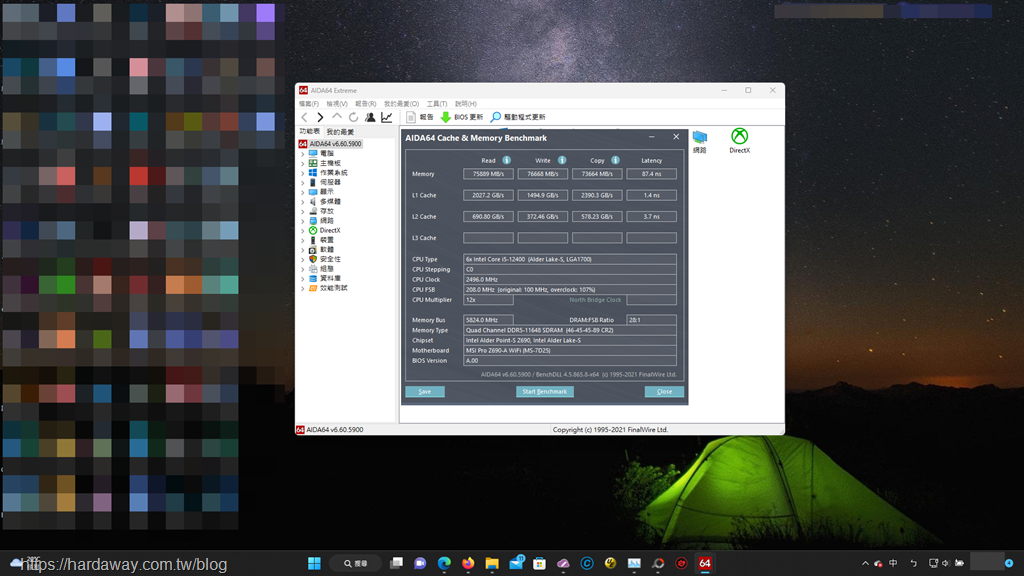The height and width of the screenshot is (576, 1024).
Task: Refresh using the circular arrow toolbar icon
Action: pyautogui.click(x=353, y=117)
